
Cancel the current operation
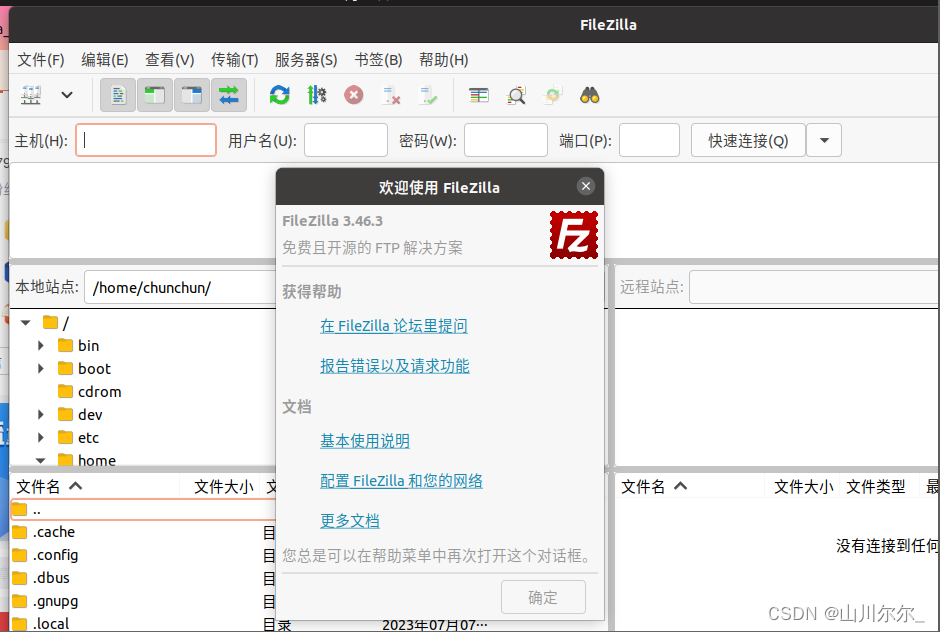click(x=352, y=95)
